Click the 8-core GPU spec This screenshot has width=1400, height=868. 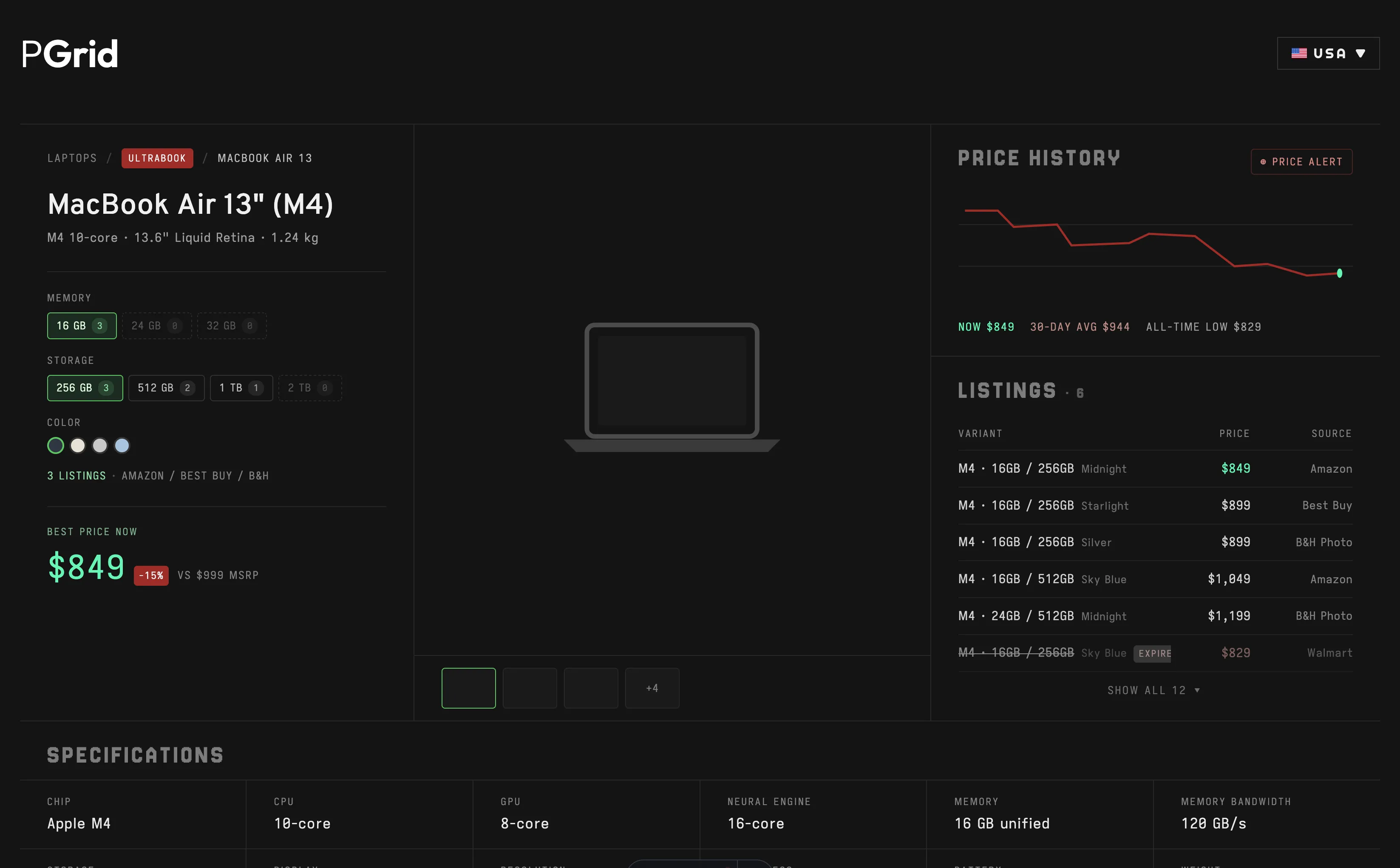(524, 824)
